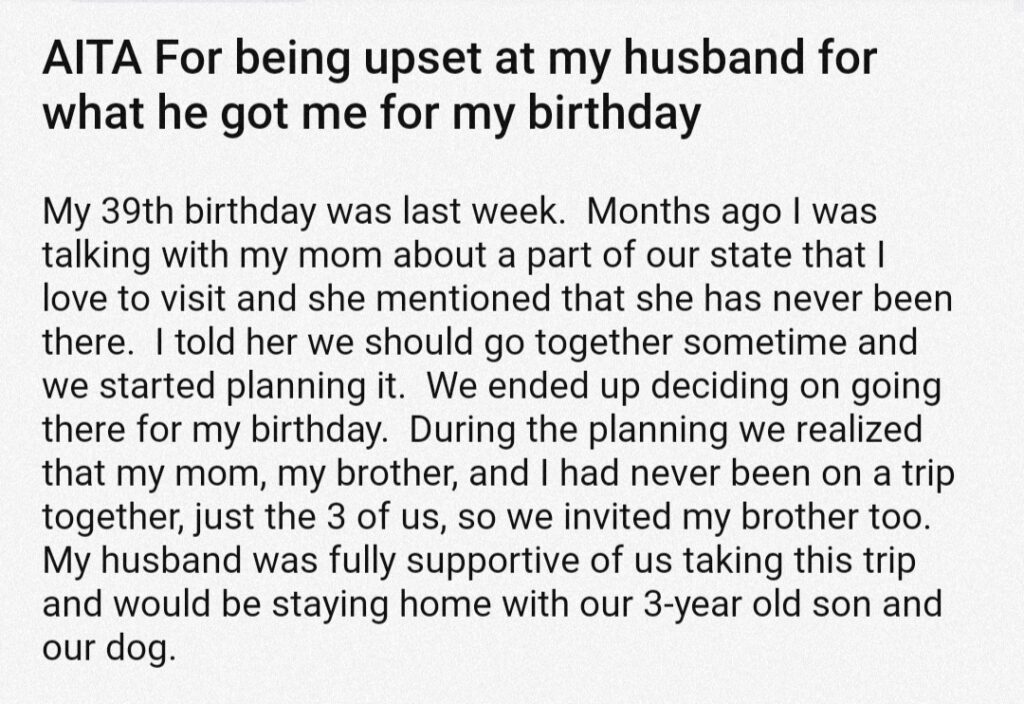This screenshot has height=704, width=1024.
Task: Open the AITA post title heading
Action: tap(459, 86)
